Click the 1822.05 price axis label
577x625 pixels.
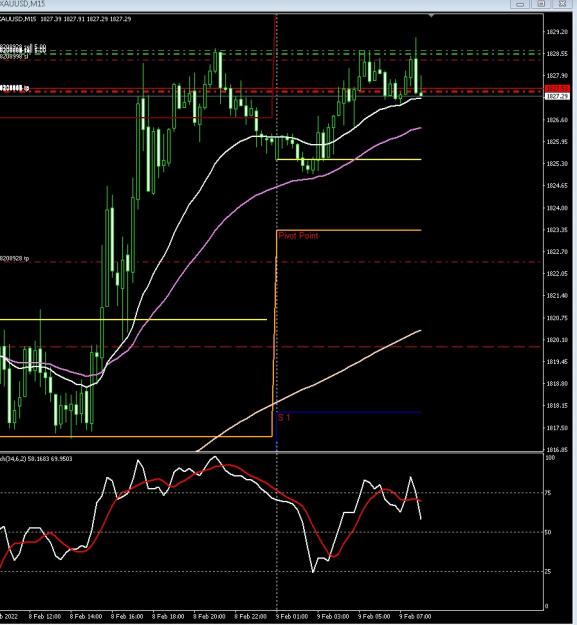(x=557, y=273)
